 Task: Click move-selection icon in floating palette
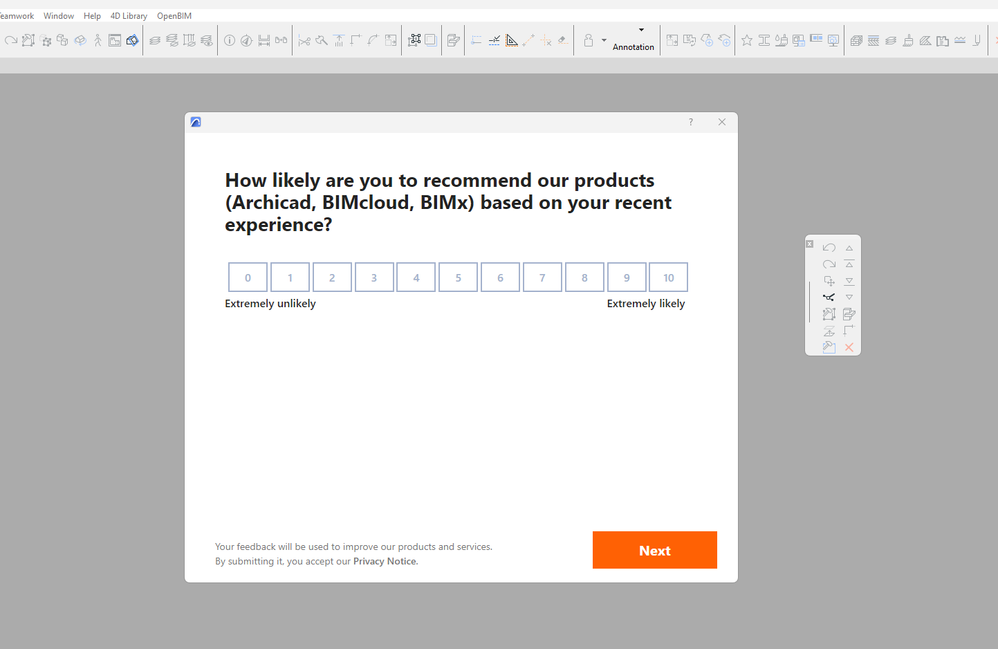point(829,281)
